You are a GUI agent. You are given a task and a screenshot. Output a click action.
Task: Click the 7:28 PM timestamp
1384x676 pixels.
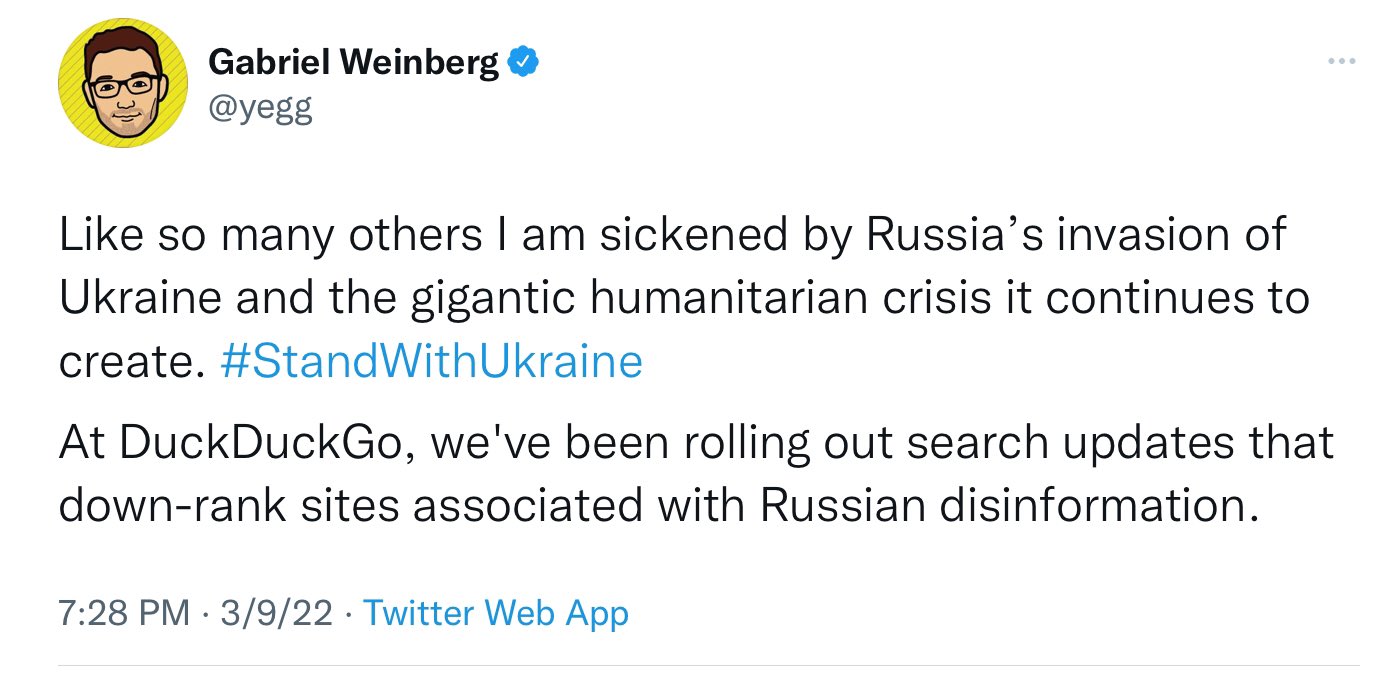(123, 612)
